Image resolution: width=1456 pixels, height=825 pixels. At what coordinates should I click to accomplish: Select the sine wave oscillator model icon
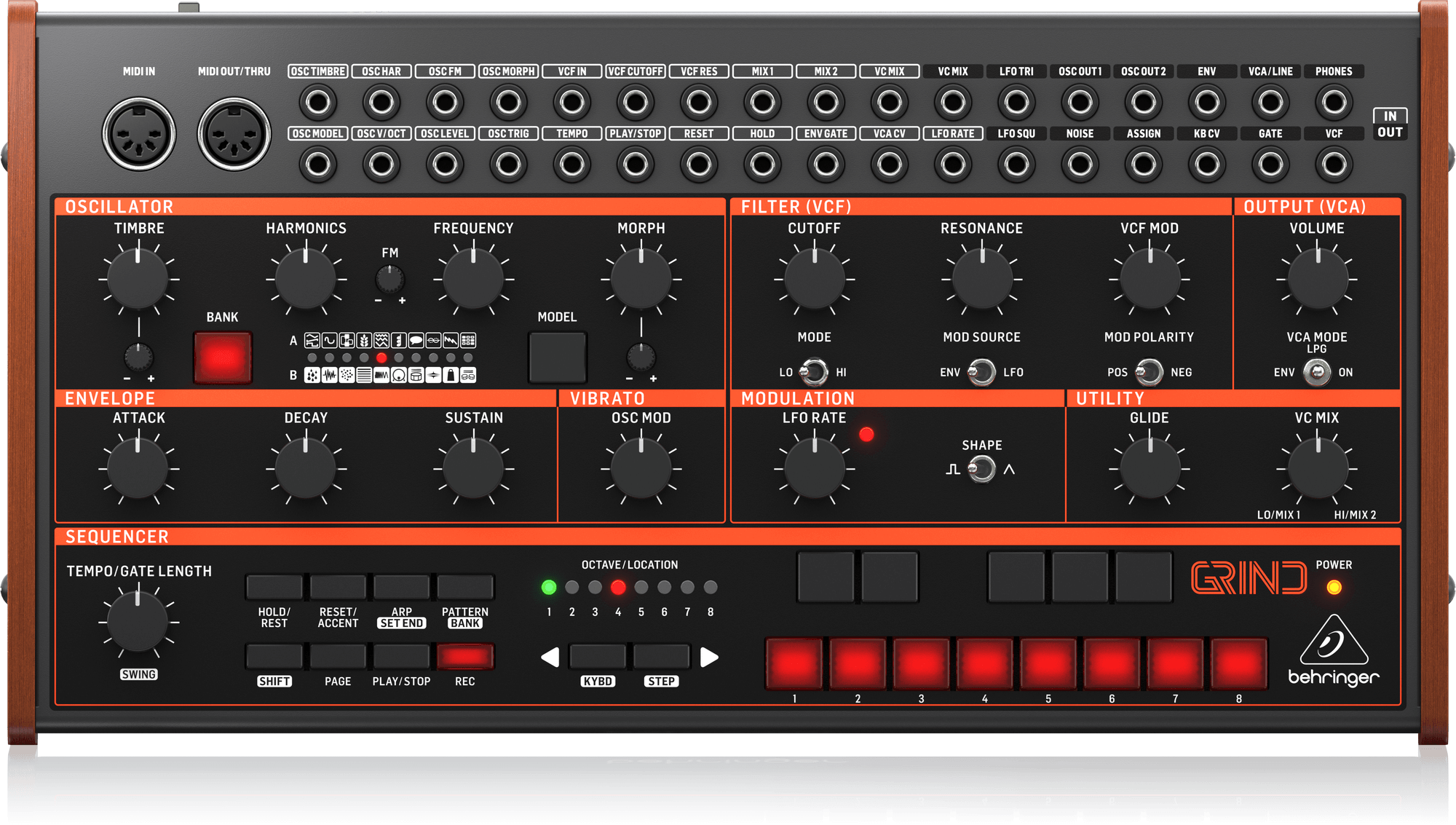pos(329,340)
